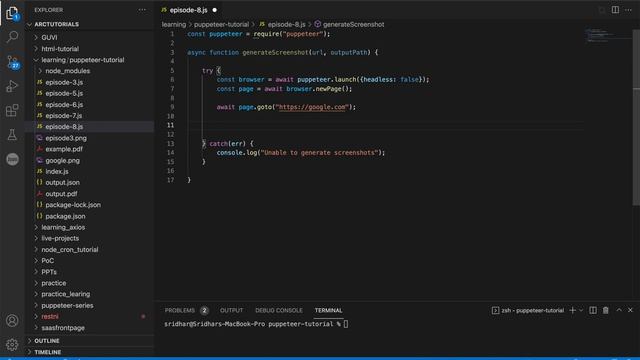Split the terminal panel

pos(593,311)
